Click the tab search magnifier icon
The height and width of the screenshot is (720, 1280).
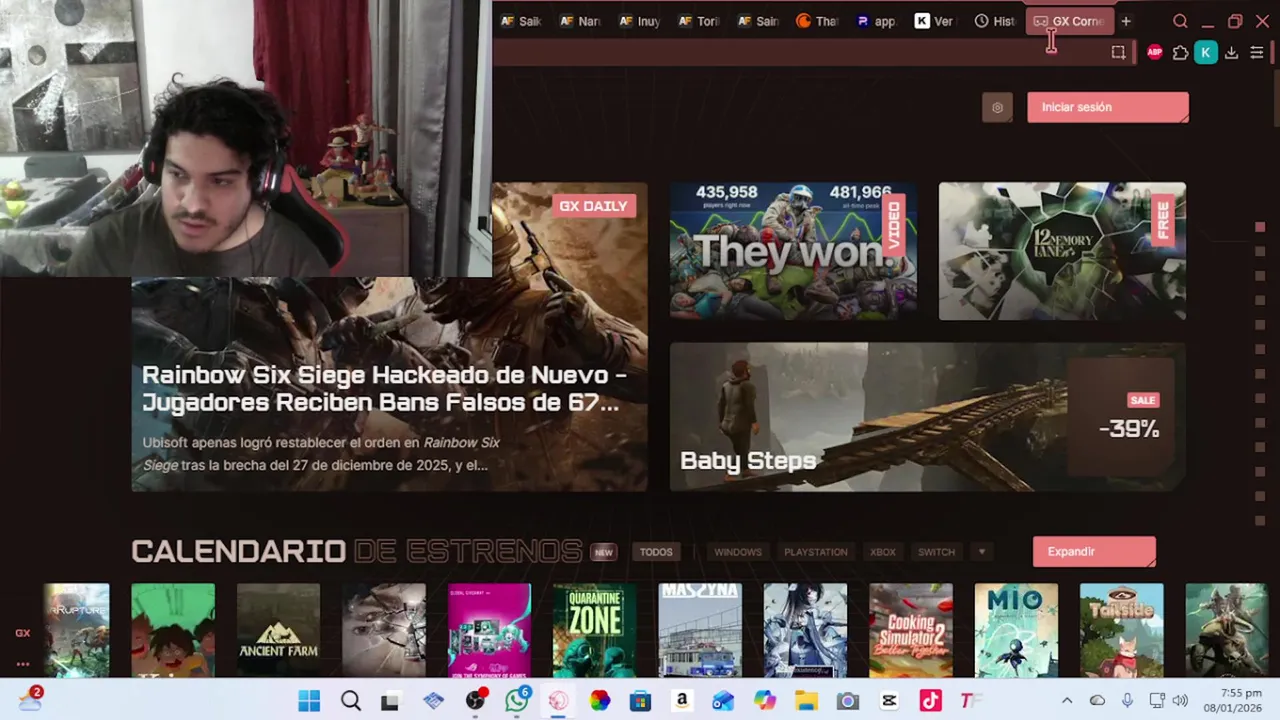pos(1180,21)
